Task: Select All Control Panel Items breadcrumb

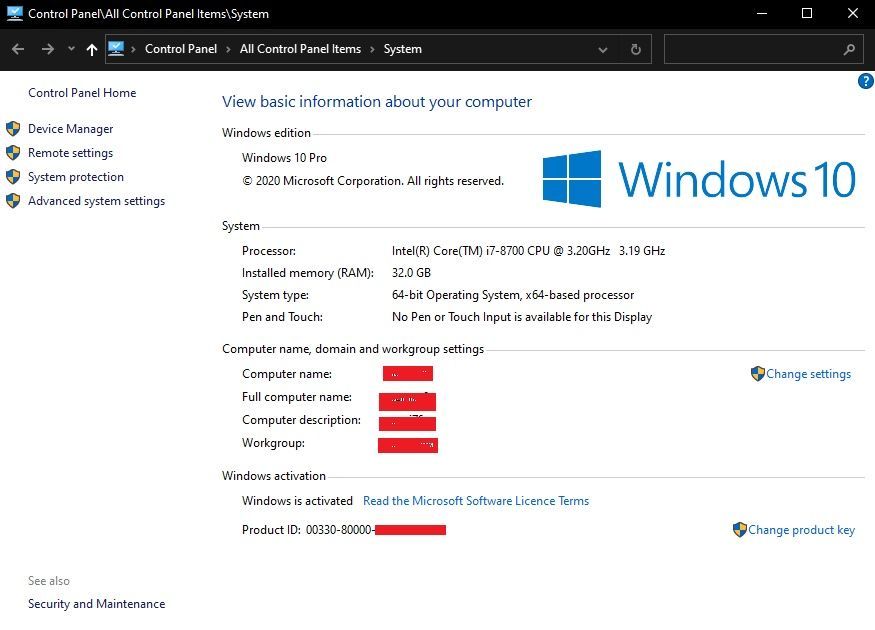Action: point(300,49)
